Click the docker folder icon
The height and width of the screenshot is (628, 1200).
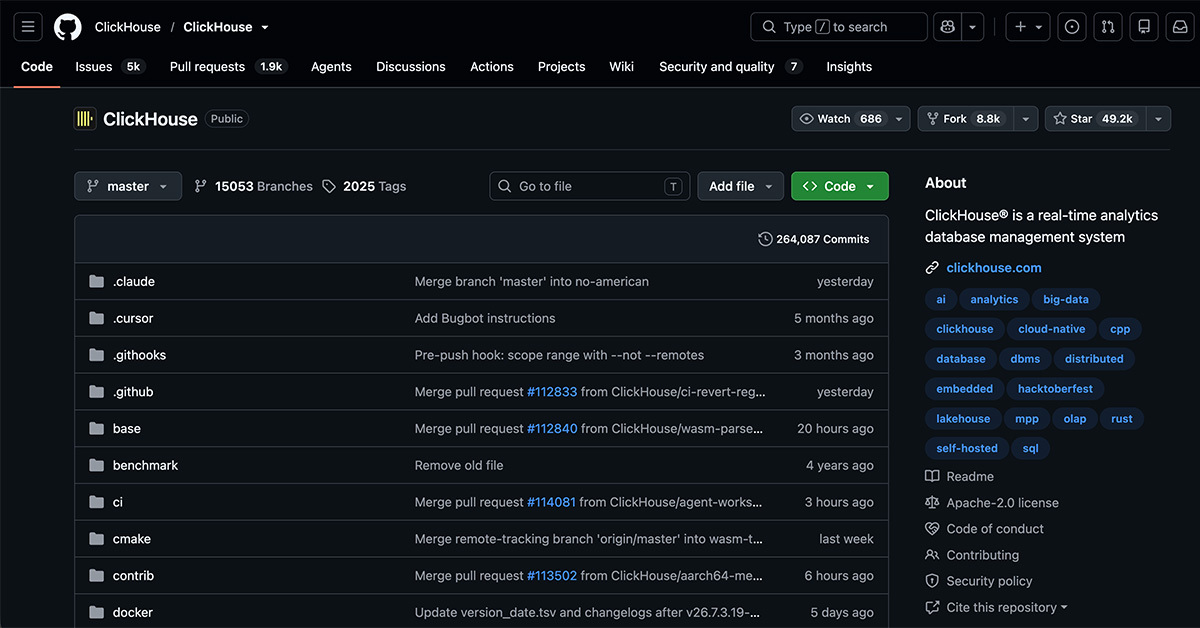[x=96, y=613]
